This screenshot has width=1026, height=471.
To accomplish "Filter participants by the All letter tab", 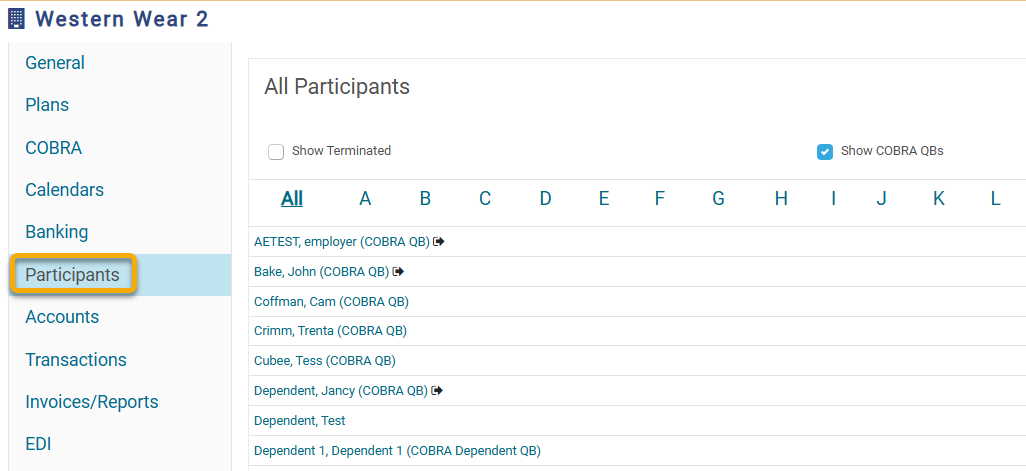I will [292, 198].
